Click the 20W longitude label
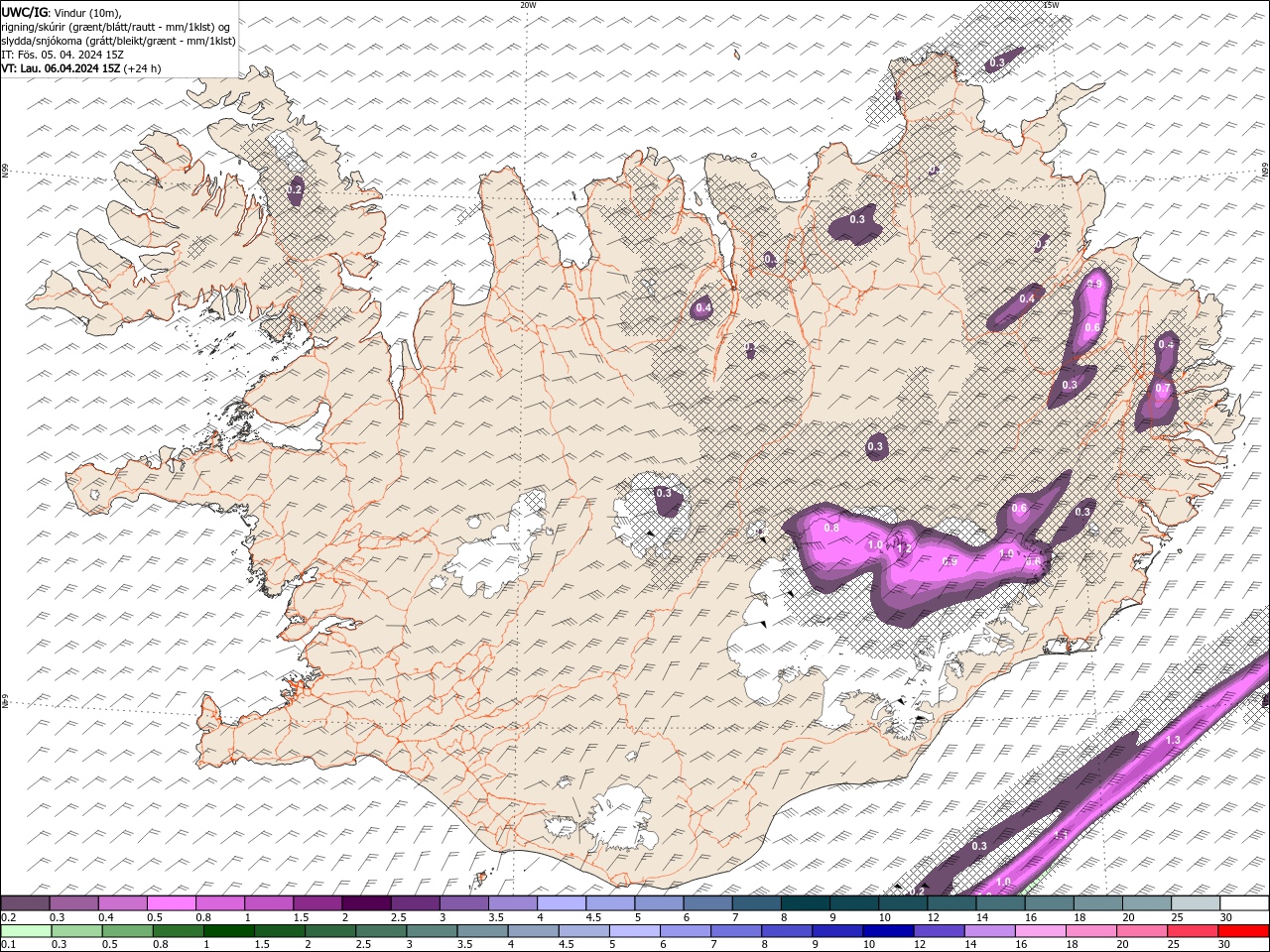Screen dimensions: 1270x952 point(528,5)
